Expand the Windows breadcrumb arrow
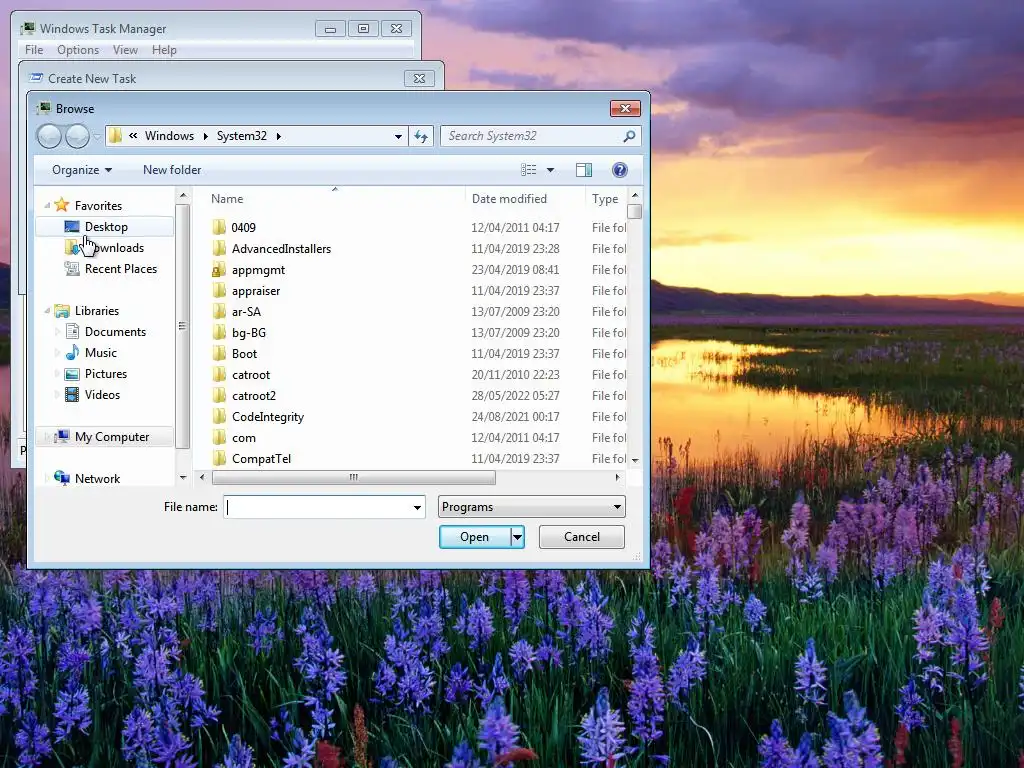Screen dimensions: 1024x768 (x=205, y=136)
